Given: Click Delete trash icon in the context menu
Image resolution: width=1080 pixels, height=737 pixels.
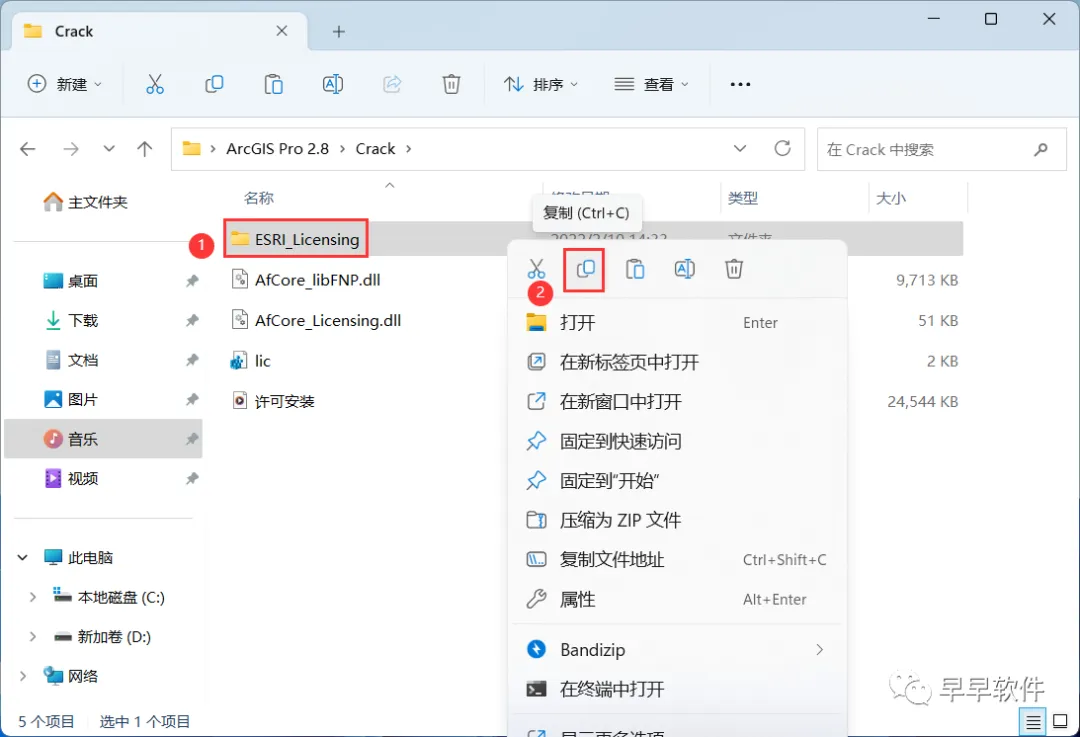Looking at the screenshot, I should pyautogui.click(x=734, y=269).
